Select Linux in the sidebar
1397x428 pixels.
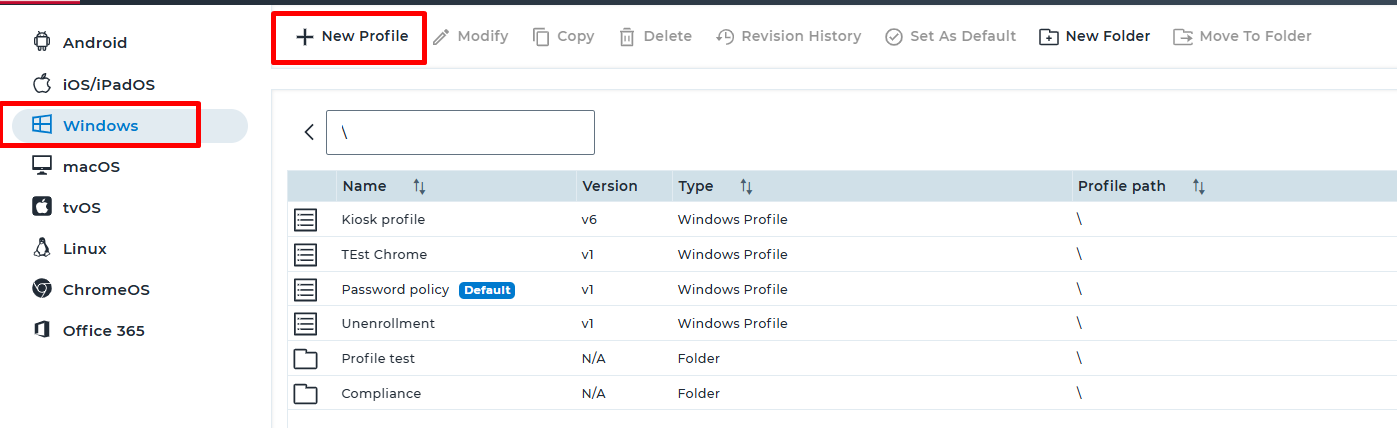84,249
